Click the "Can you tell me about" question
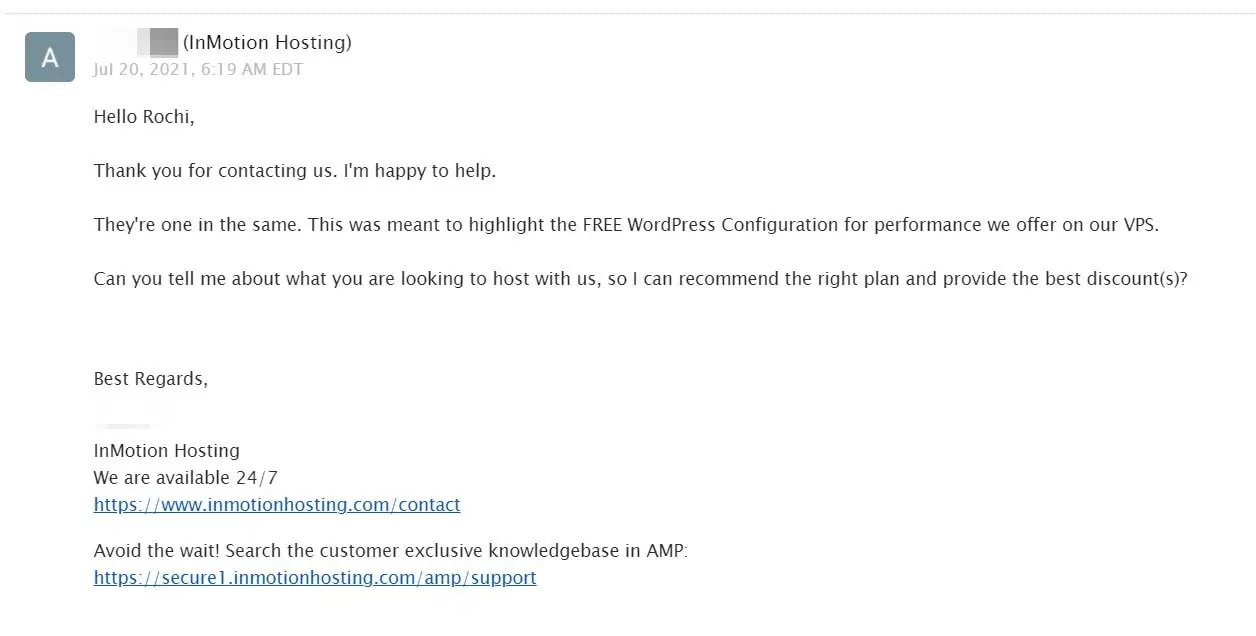 (x=187, y=279)
